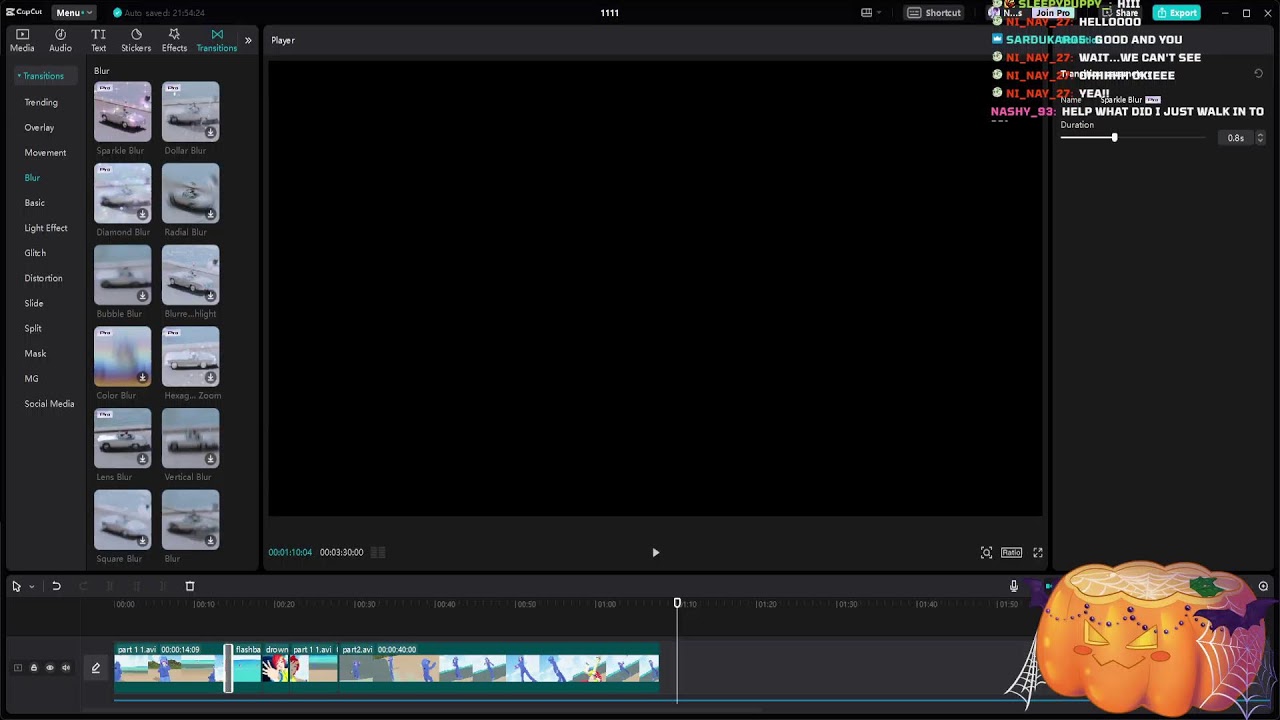Download the Color Blur transition
The width and height of the screenshot is (1280, 720).
click(x=142, y=377)
